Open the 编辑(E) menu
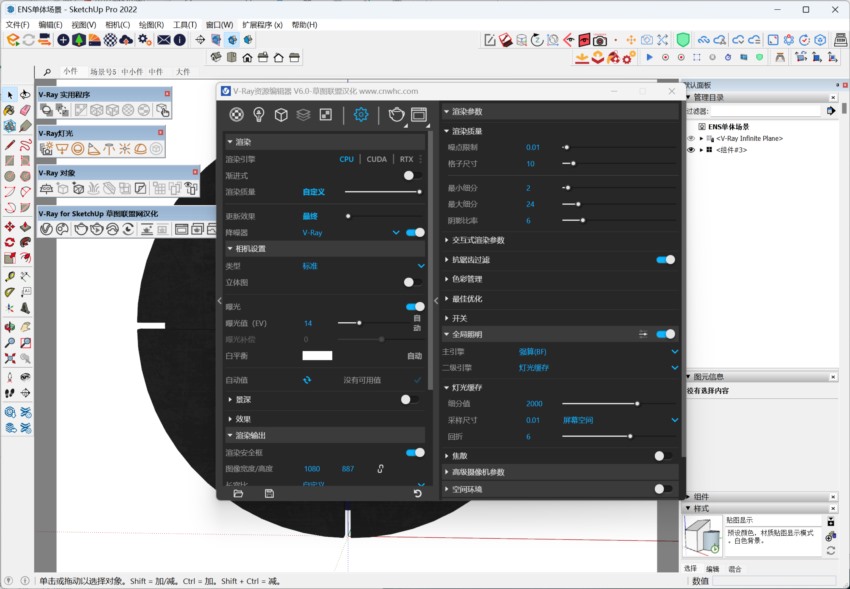850x589 pixels. click(x=50, y=25)
